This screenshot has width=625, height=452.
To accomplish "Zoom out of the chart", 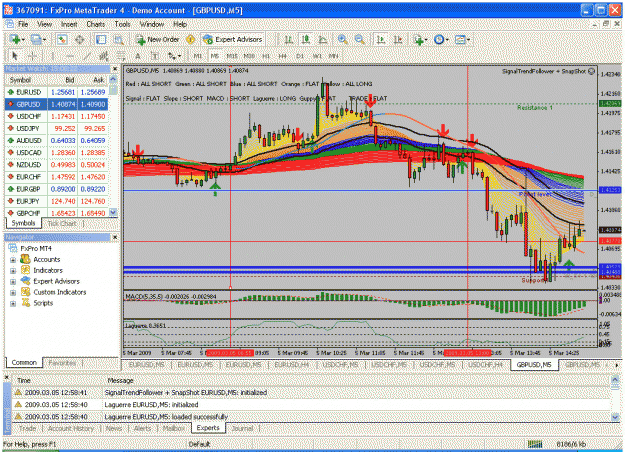I will click(360, 39).
